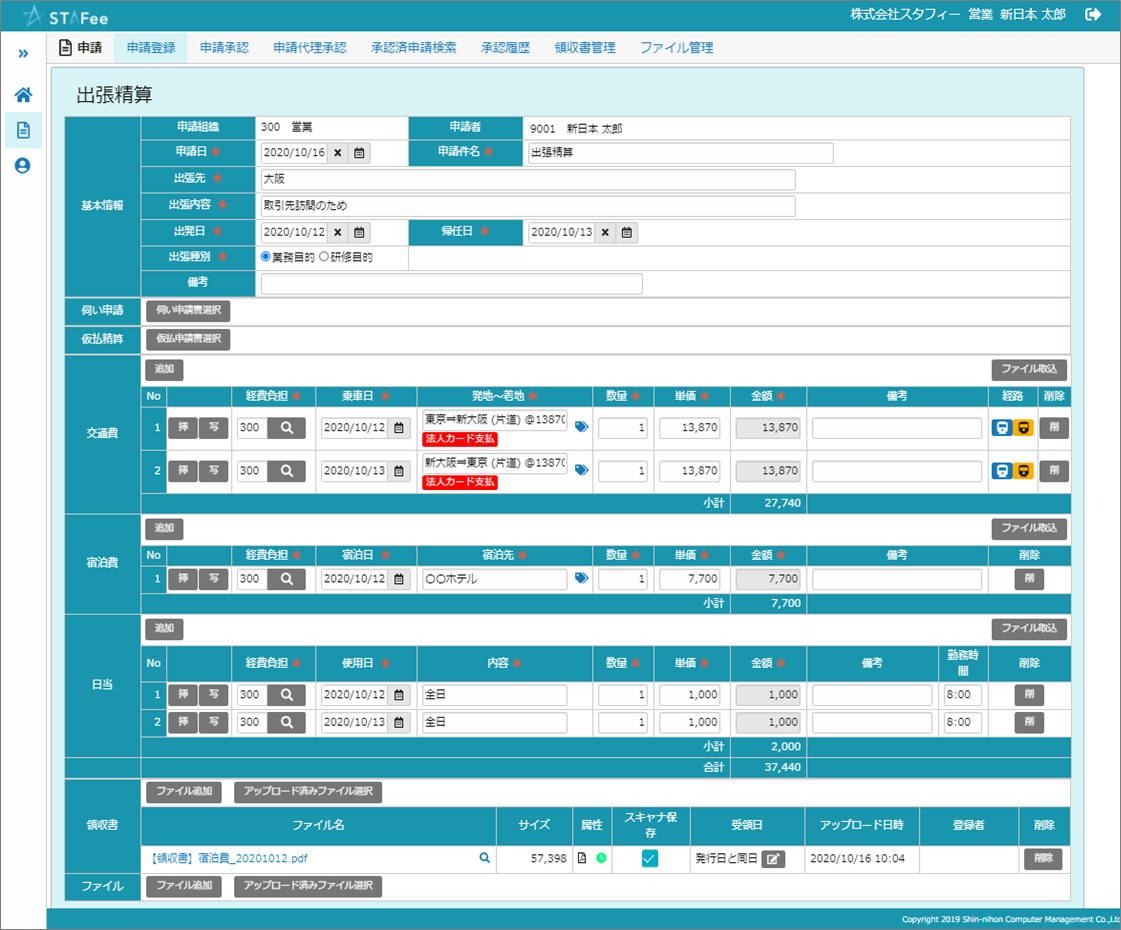Clear the 申請日 with its X icon
This screenshot has width=1121, height=930.
[x=337, y=153]
